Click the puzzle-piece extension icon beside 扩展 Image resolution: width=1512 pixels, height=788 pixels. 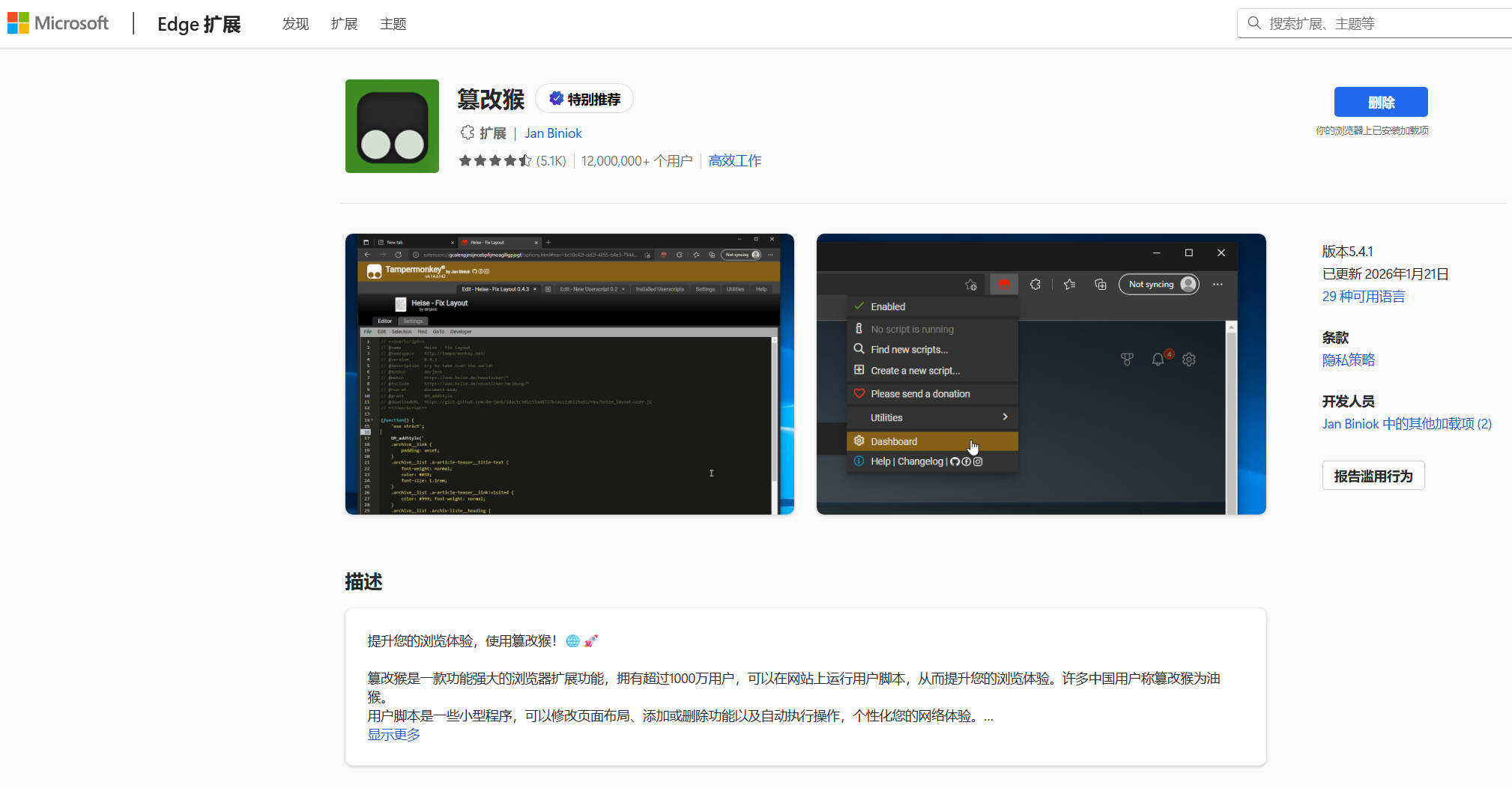tap(466, 133)
